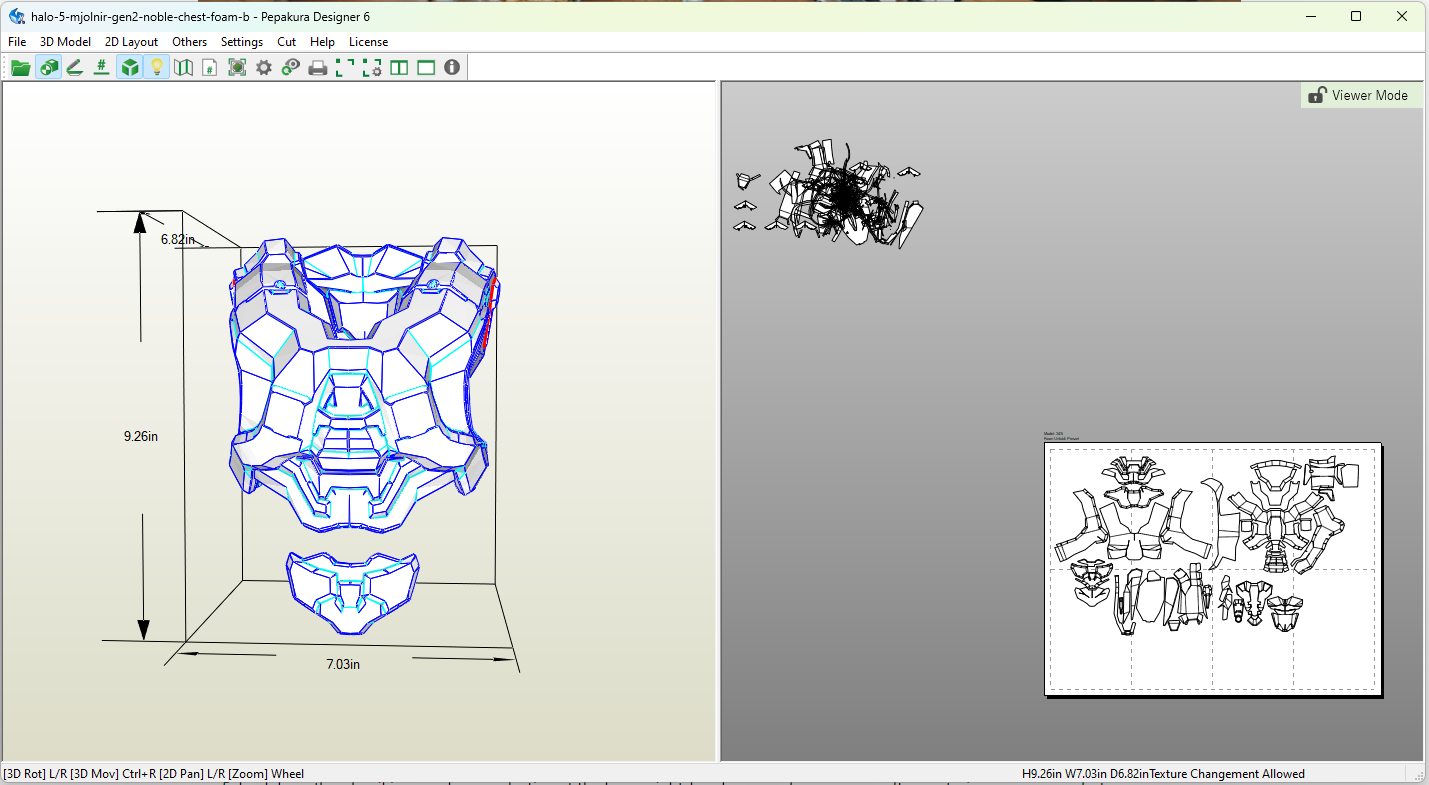Click the information icon in toolbar
The width and height of the screenshot is (1429, 785).
pyautogui.click(x=452, y=68)
